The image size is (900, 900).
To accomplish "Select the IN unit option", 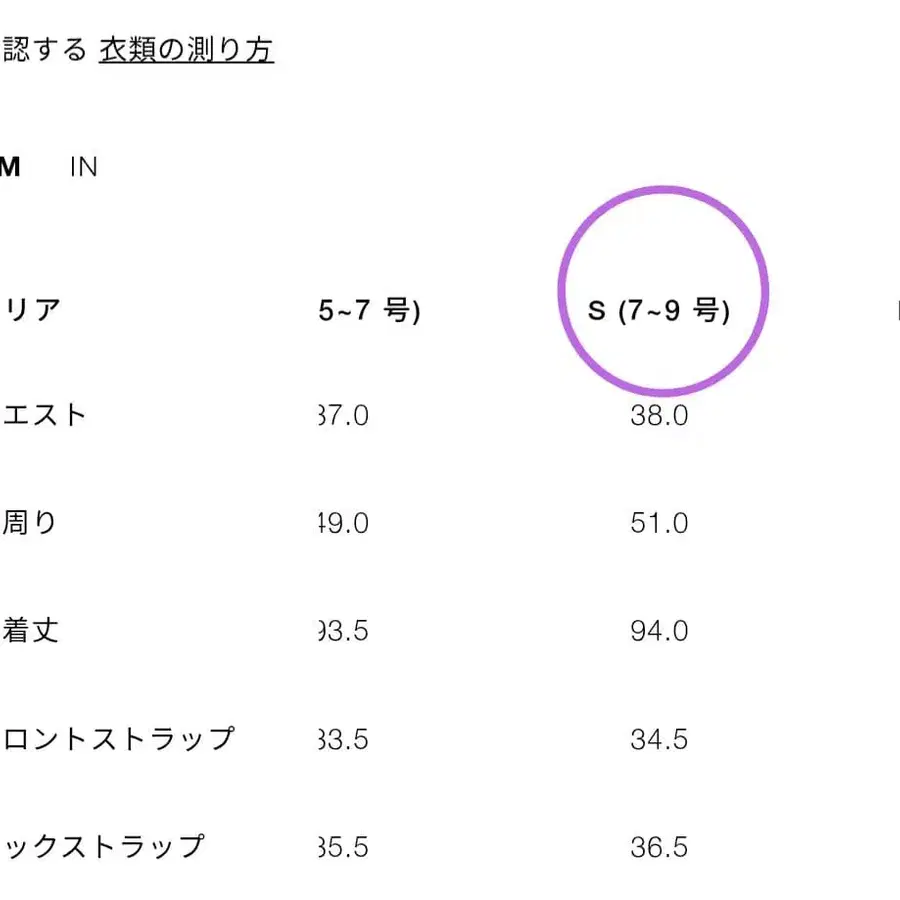I will [84, 166].
